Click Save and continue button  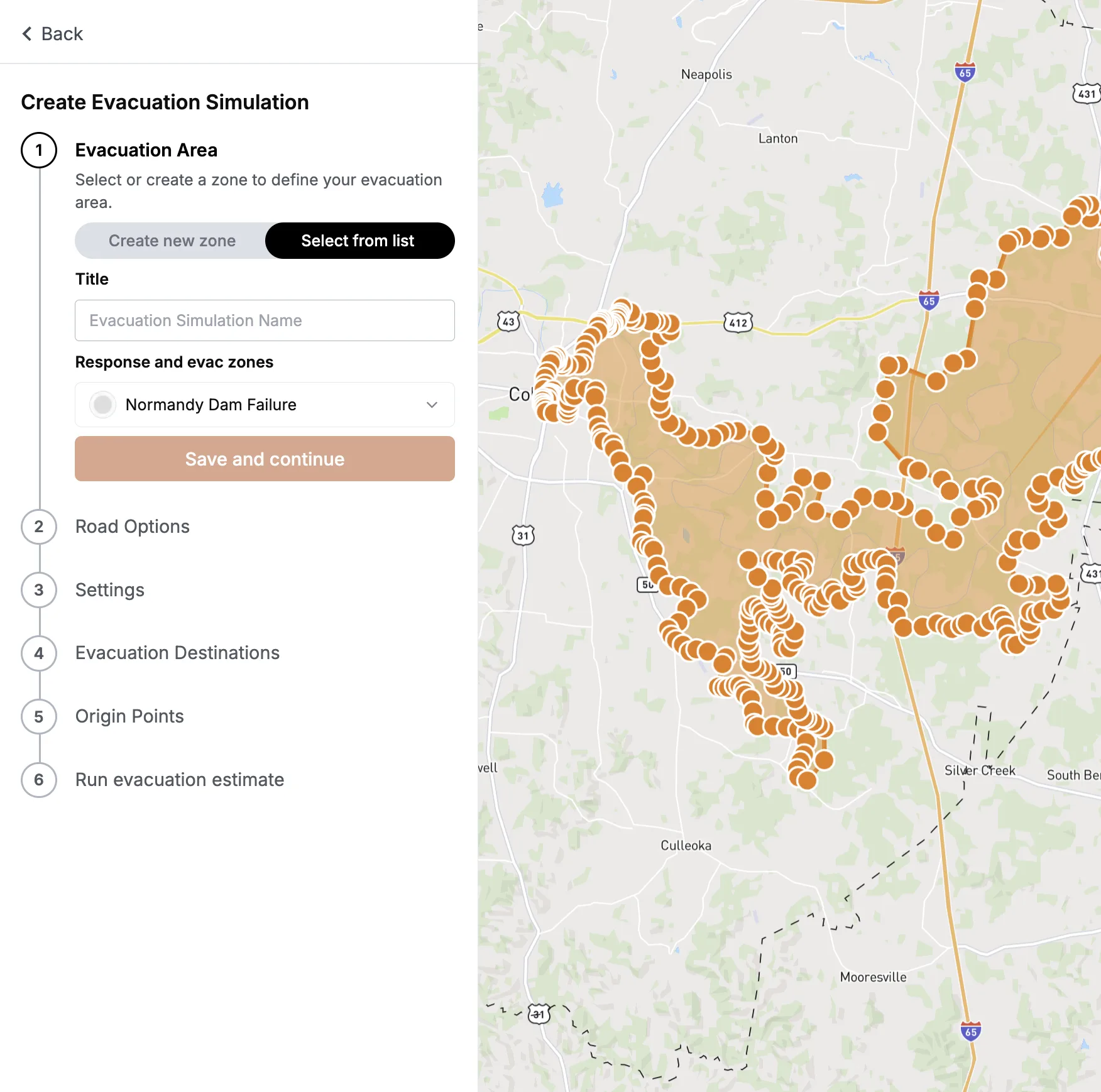pos(265,459)
